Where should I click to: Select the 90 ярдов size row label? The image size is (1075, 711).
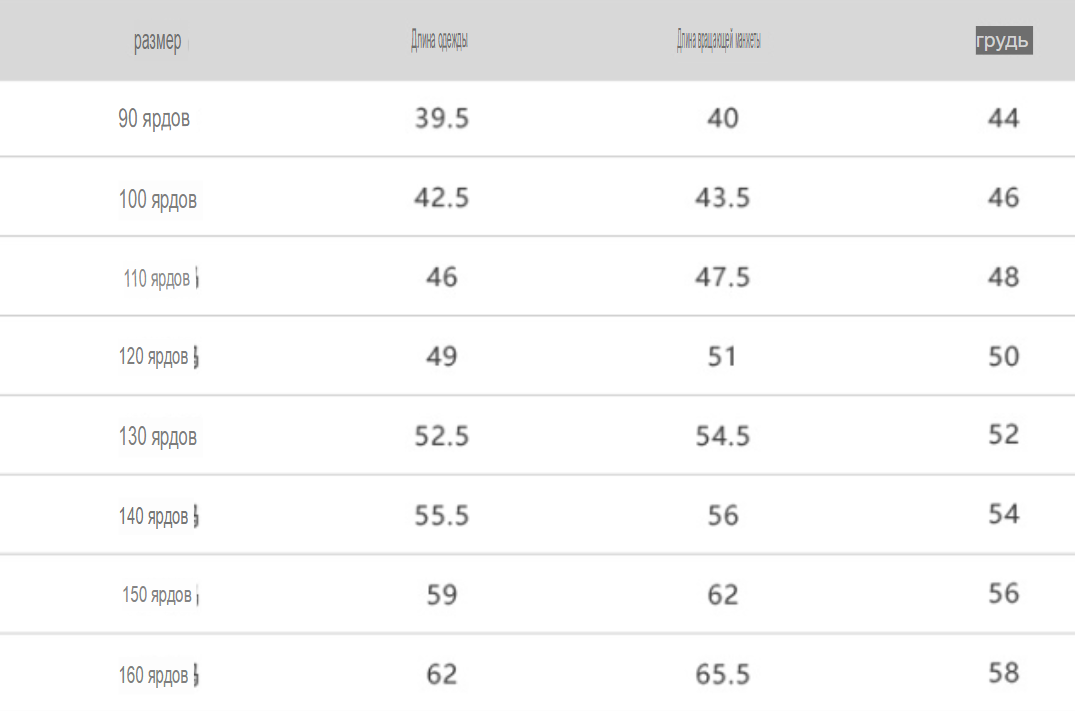154,119
